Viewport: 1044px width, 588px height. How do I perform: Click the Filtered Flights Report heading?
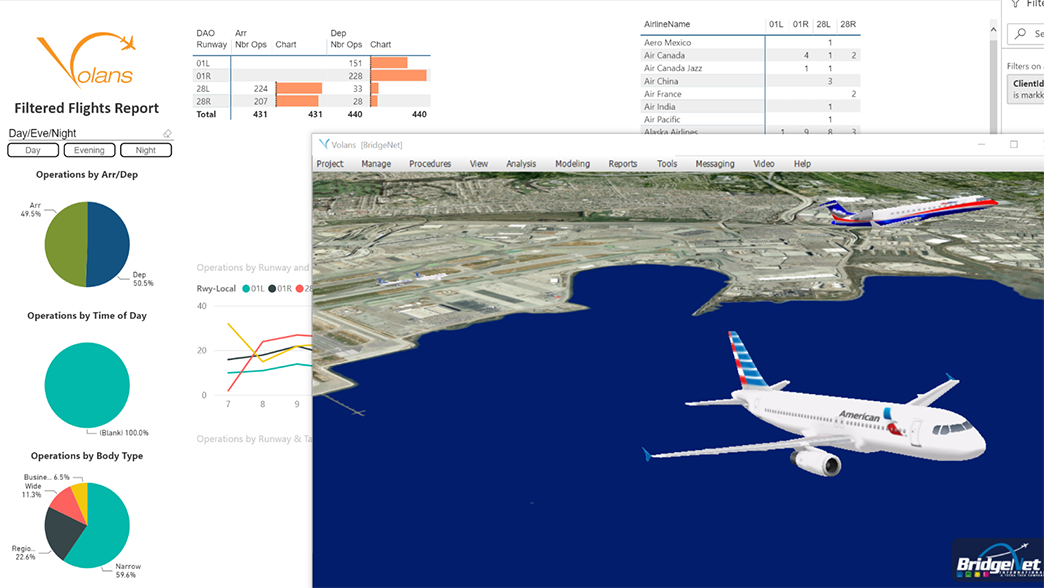coord(87,108)
